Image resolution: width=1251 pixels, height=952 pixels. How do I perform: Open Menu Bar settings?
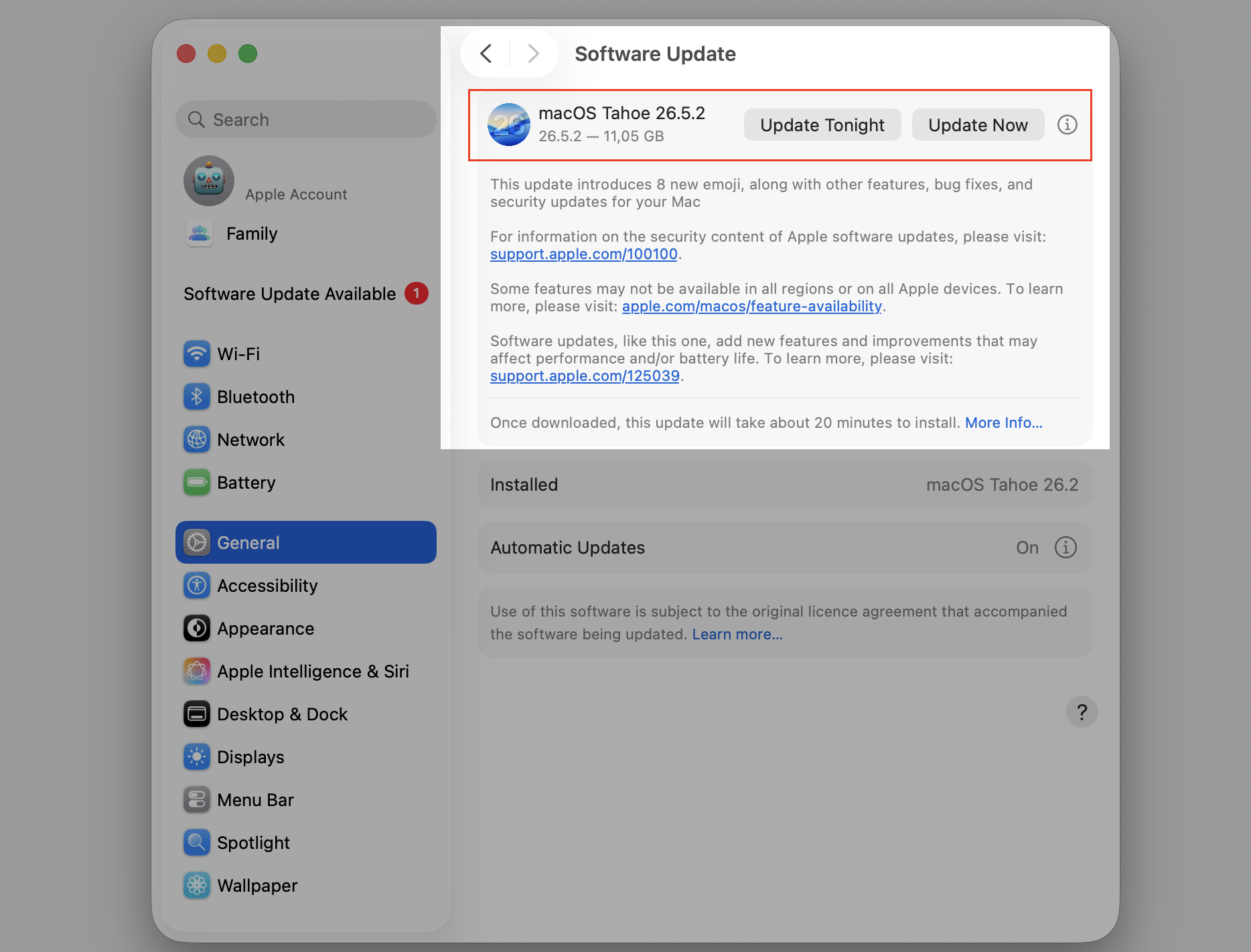(306, 799)
